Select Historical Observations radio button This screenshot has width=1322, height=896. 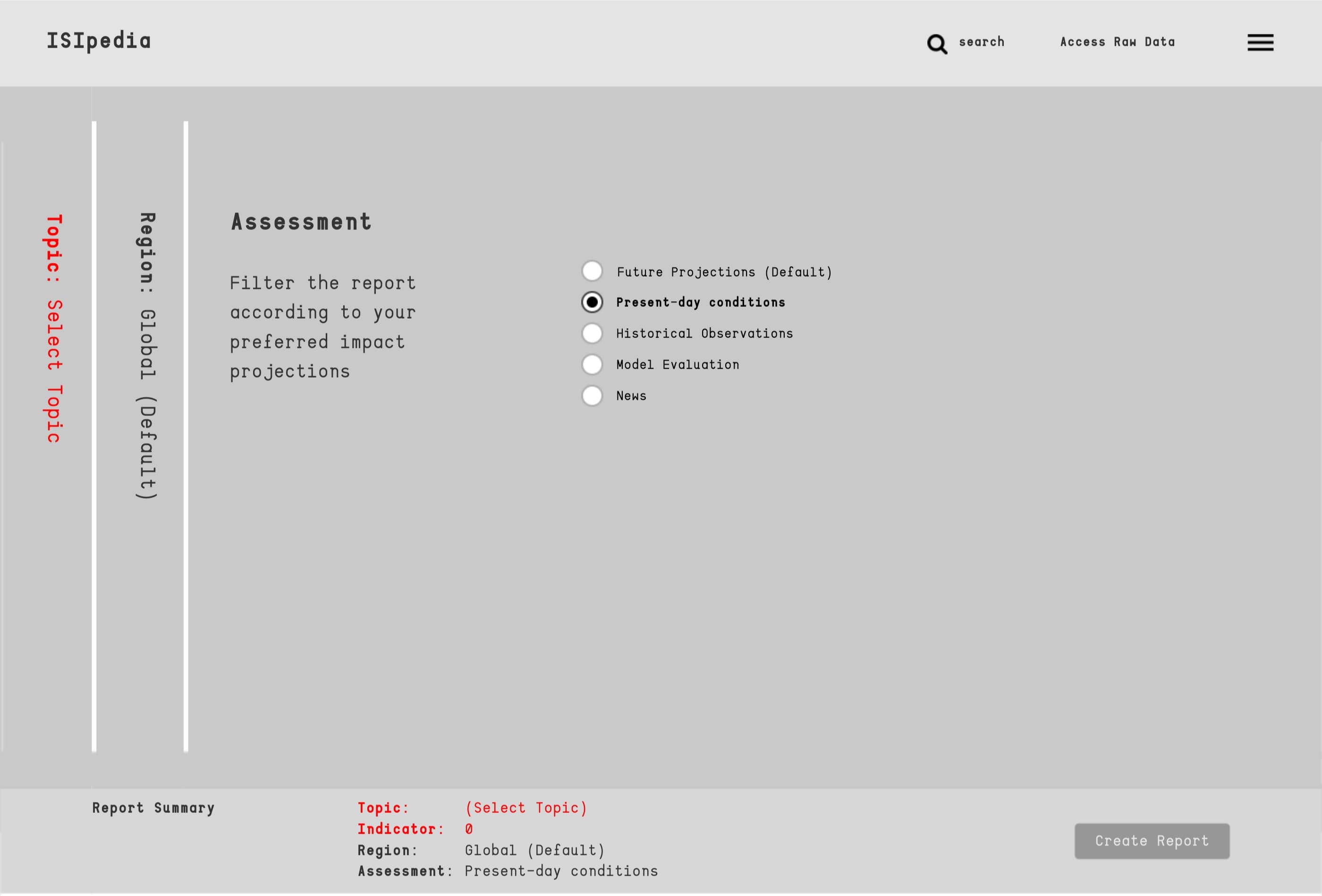pos(592,333)
